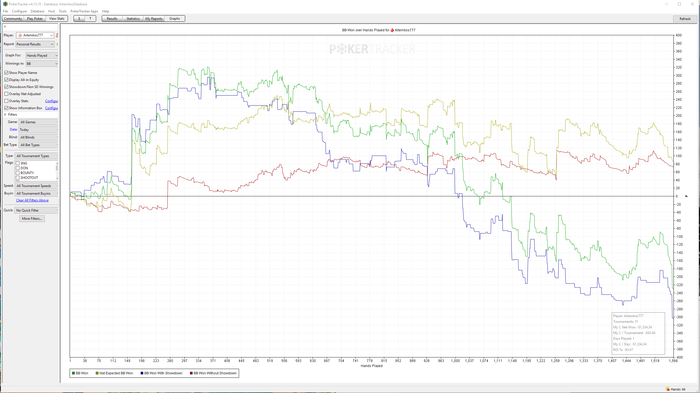Check the DON flag checkbox
Viewport: 700px width, 393px height.
pos(18,168)
